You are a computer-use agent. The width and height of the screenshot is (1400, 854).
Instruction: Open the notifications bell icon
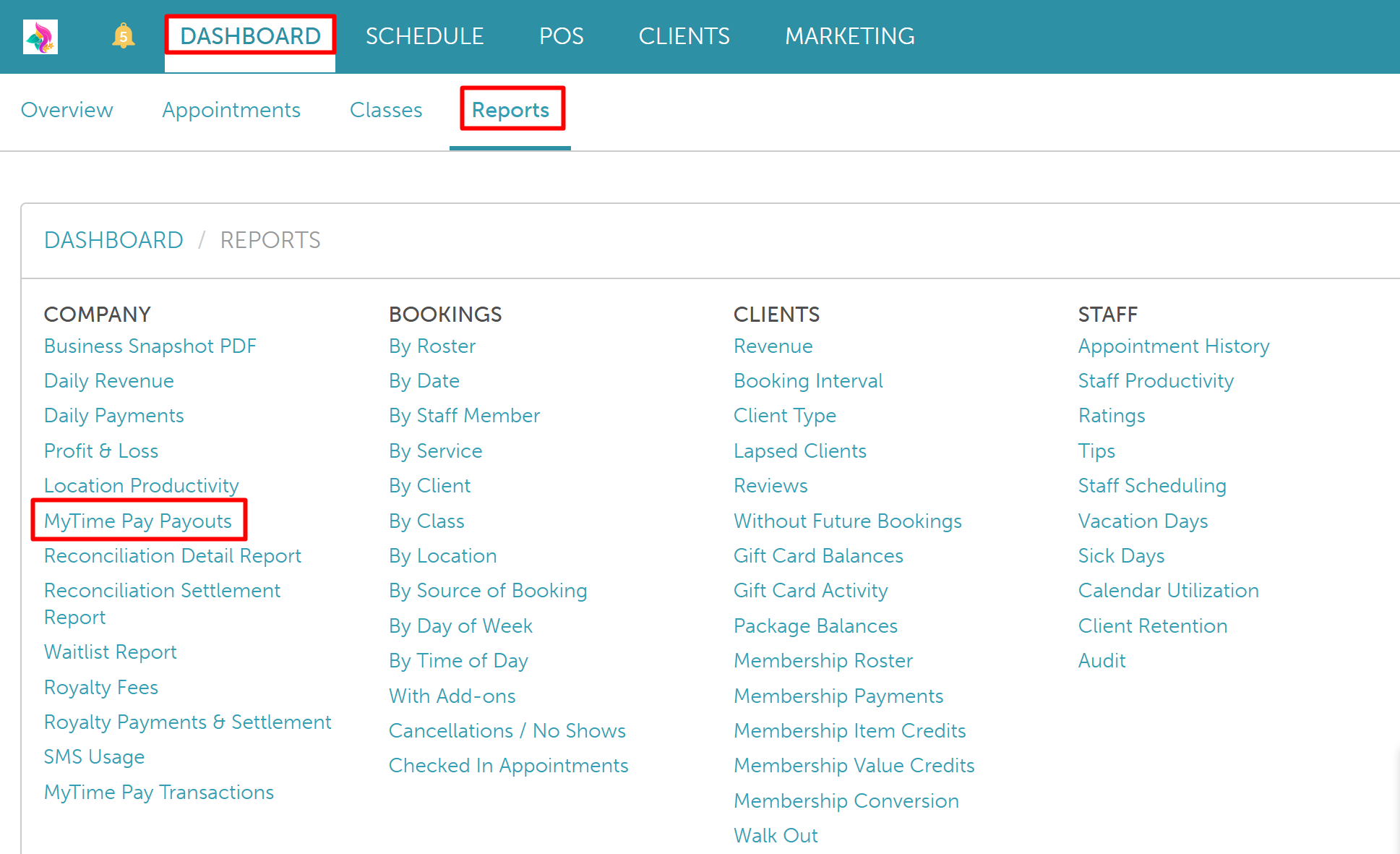124,35
